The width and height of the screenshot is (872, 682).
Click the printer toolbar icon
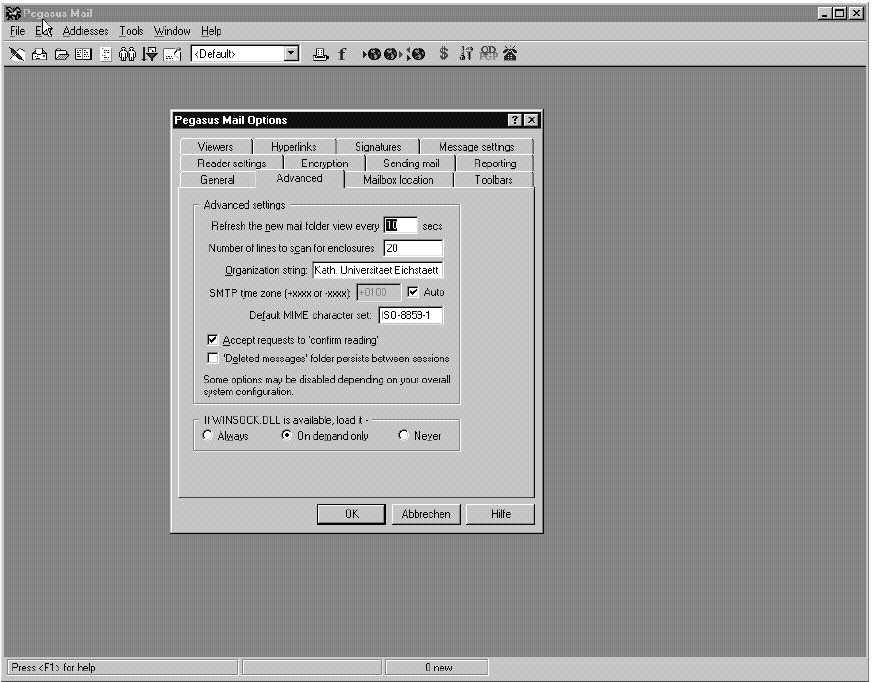point(320,54)
